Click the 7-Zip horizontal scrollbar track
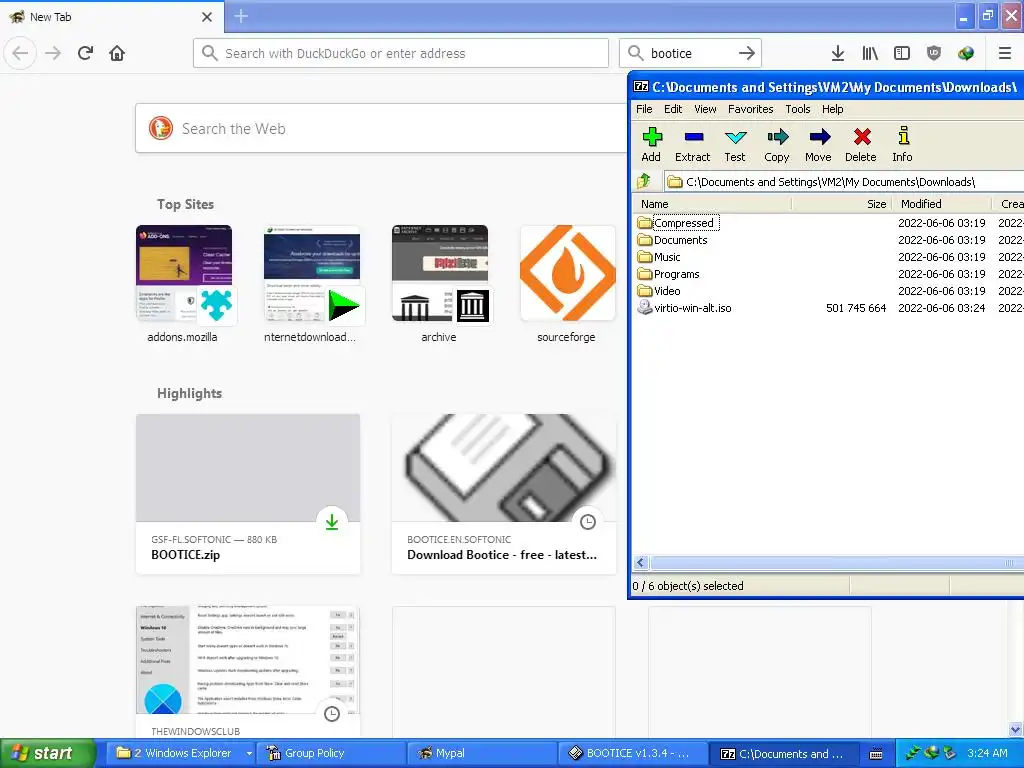 tap(836, 562)
